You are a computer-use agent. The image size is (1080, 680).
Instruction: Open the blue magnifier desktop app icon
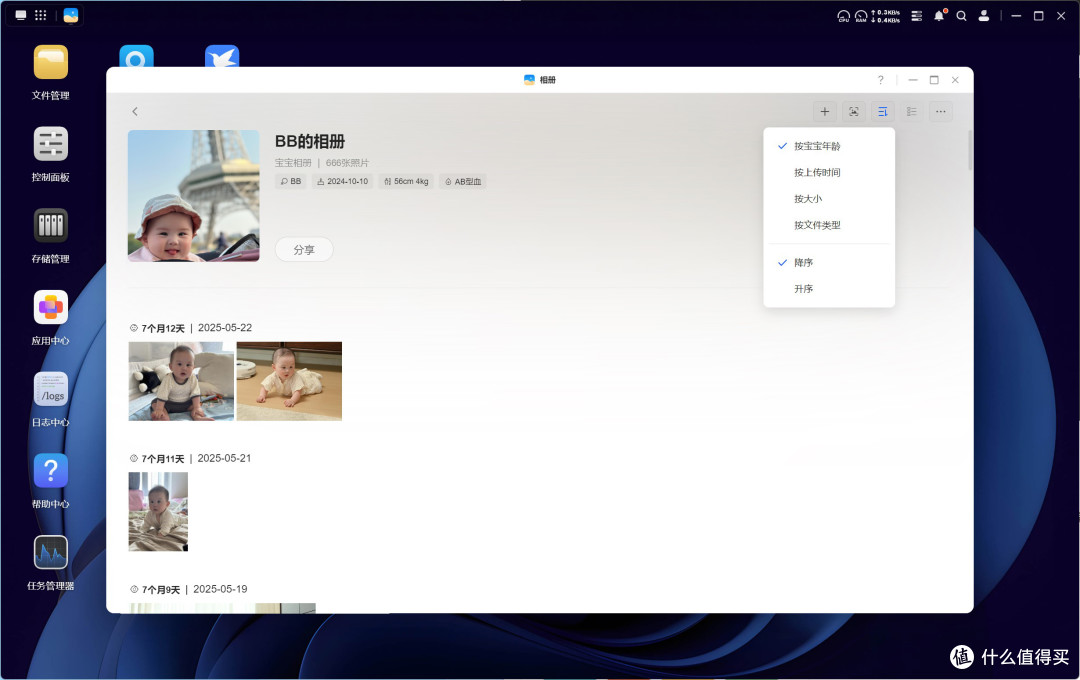click(x=136, y=56)
